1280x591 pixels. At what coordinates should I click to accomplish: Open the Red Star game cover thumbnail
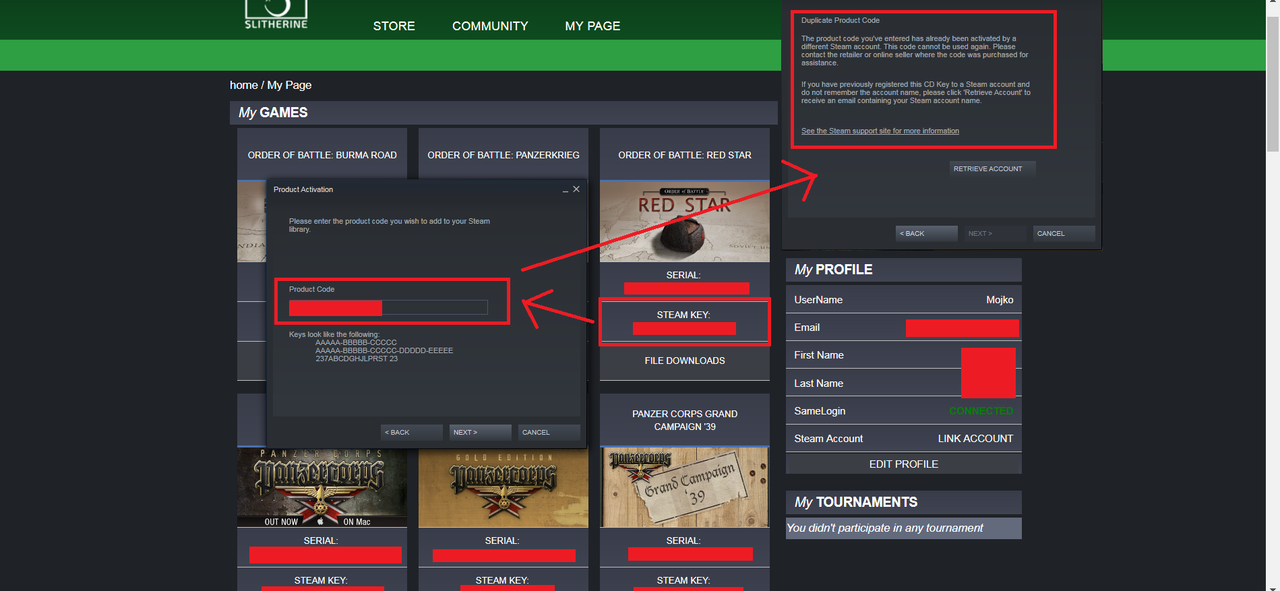click(x=685, y=222)
